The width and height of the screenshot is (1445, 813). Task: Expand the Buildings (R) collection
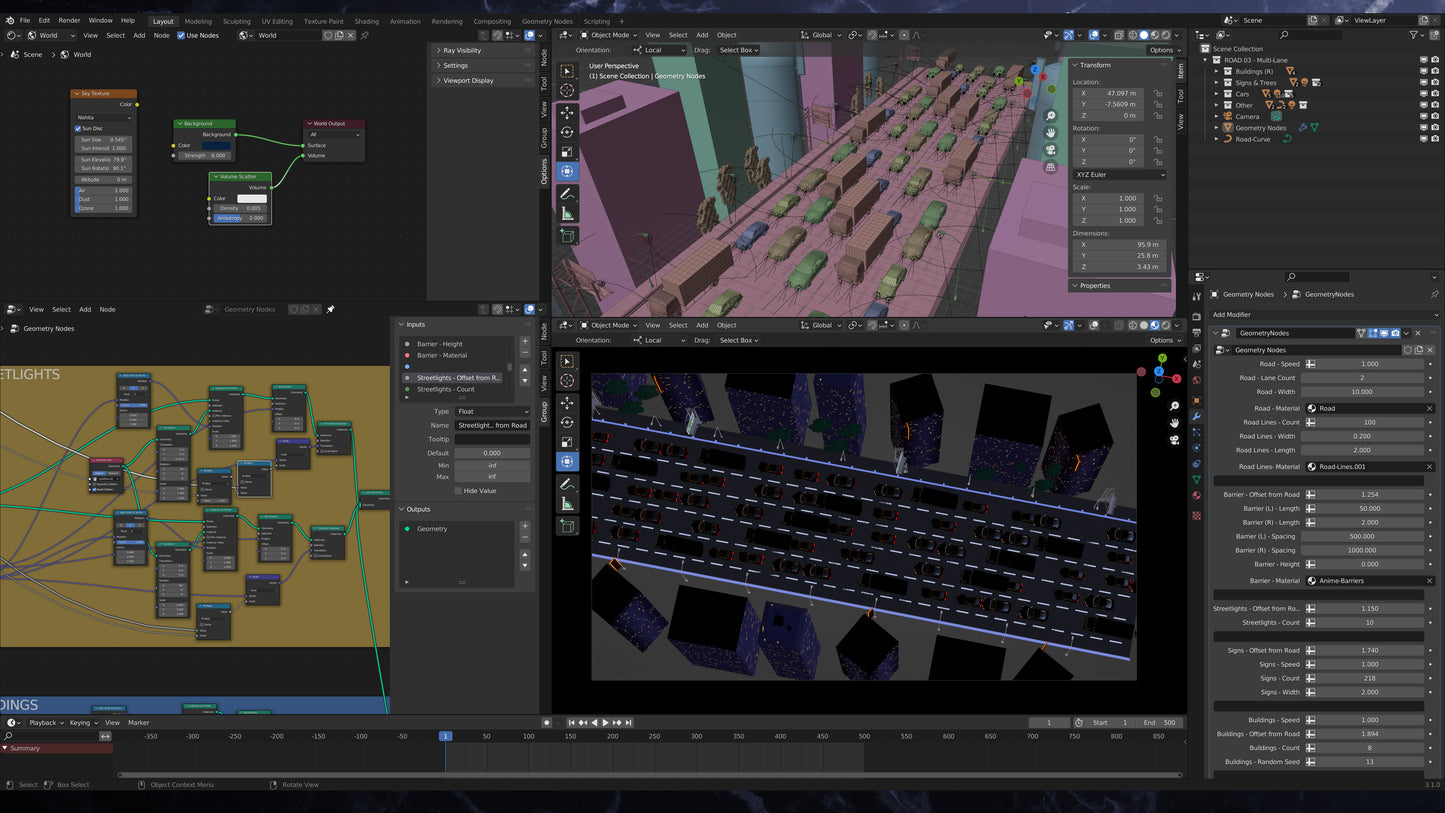coord(1216,71)
